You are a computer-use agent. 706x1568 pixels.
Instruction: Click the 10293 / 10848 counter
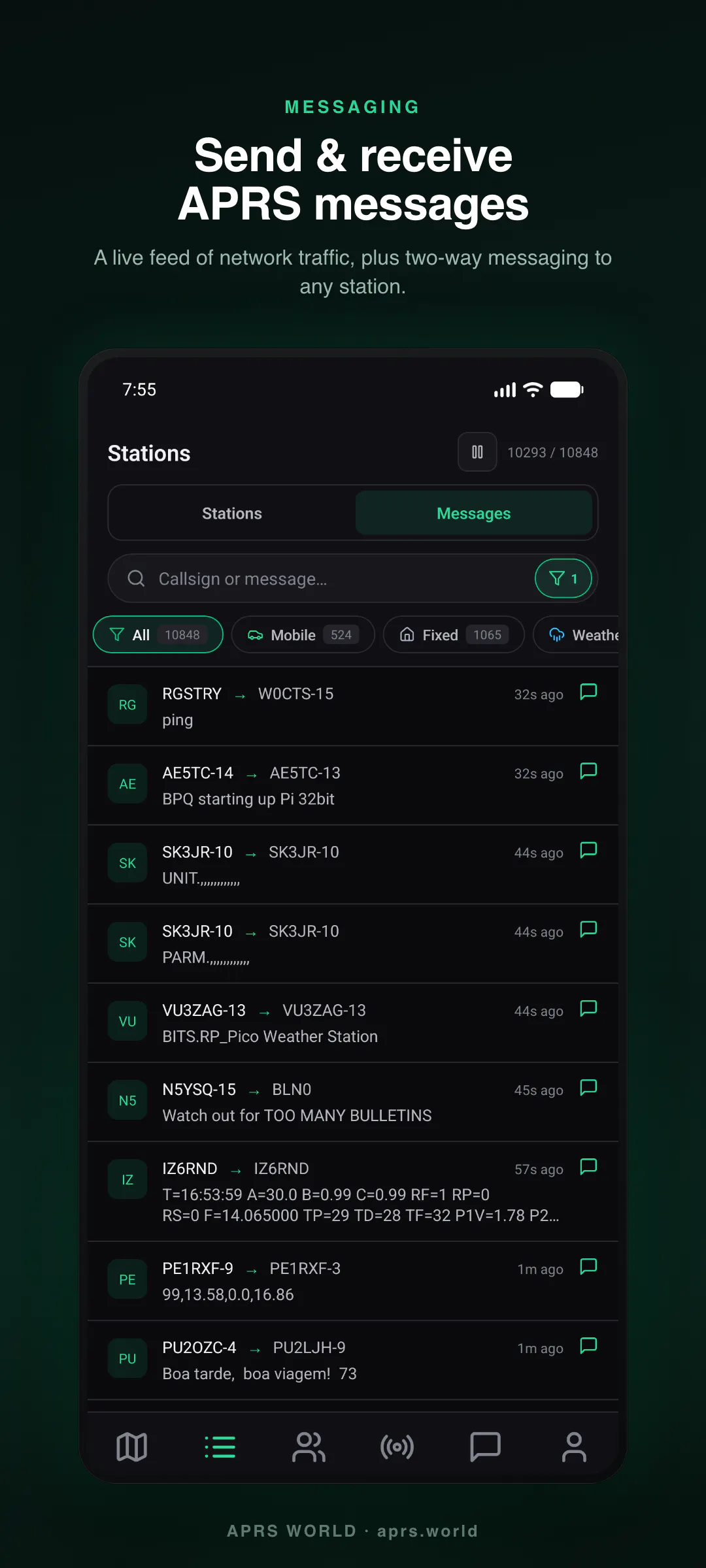(x=552, y=452)
